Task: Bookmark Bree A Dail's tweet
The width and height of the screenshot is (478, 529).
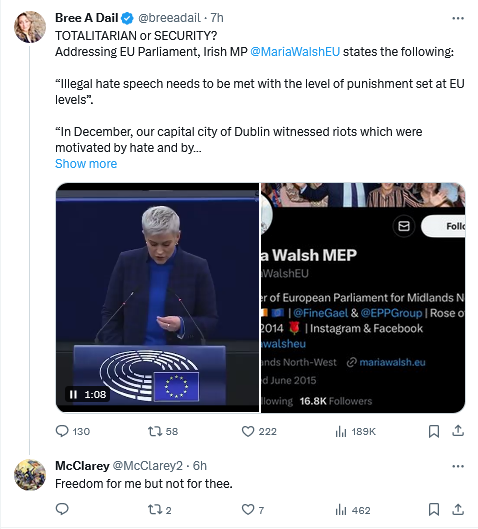Action: coord(434,431)
